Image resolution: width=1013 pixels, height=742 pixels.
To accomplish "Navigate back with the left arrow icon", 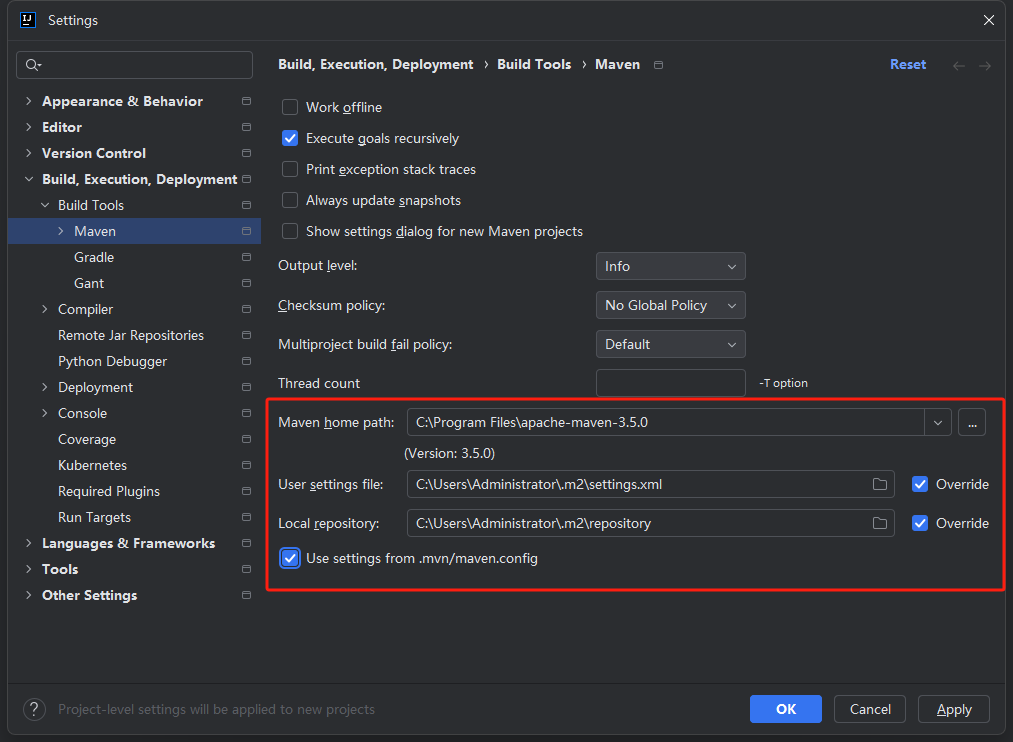I will [x=959, y=65].
